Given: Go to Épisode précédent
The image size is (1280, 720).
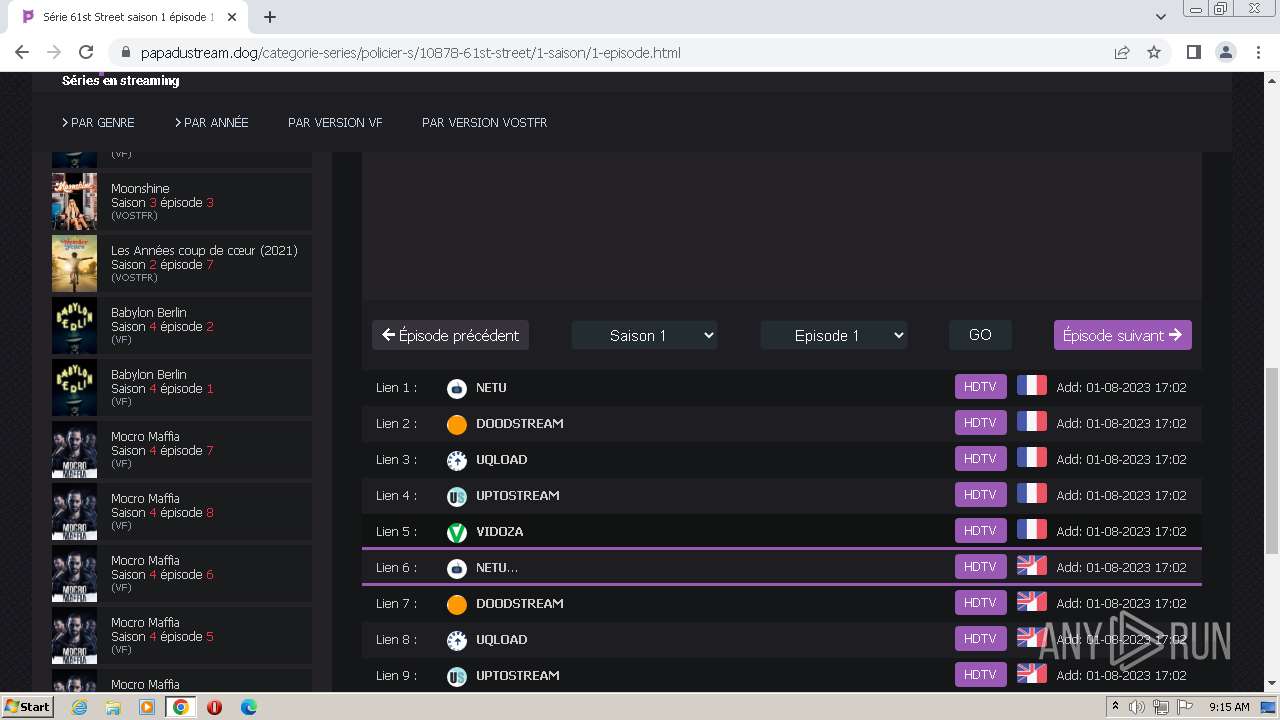Looking at the screenshot, I should click(x=450, y=335).
